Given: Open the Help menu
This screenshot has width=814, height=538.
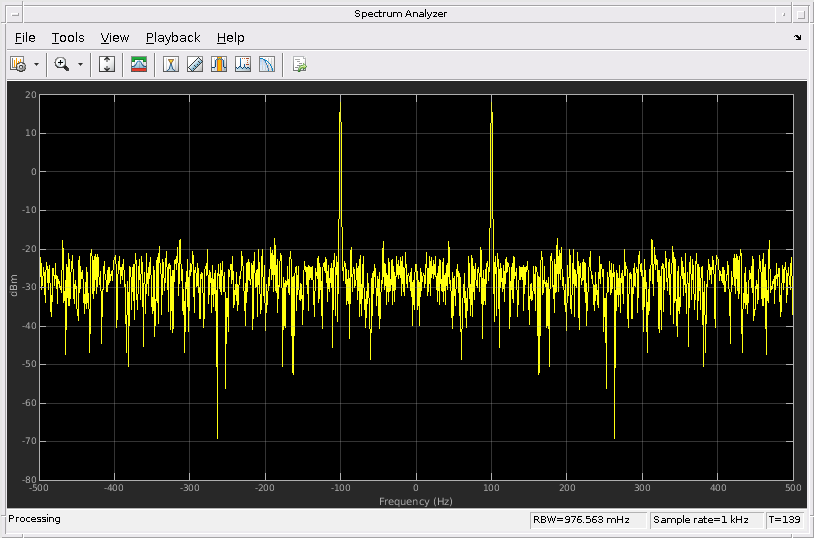Looking at the screenshot, I should coord(230,38).
